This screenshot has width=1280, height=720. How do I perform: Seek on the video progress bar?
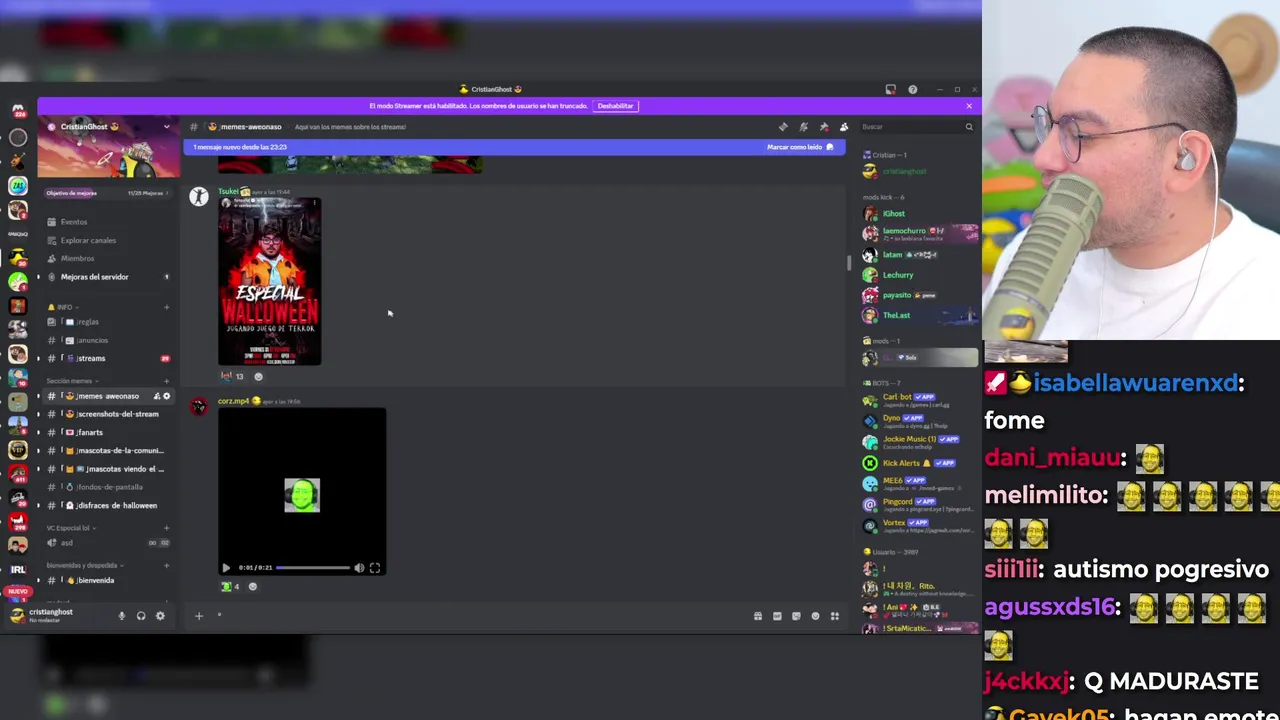pos(313,567)
